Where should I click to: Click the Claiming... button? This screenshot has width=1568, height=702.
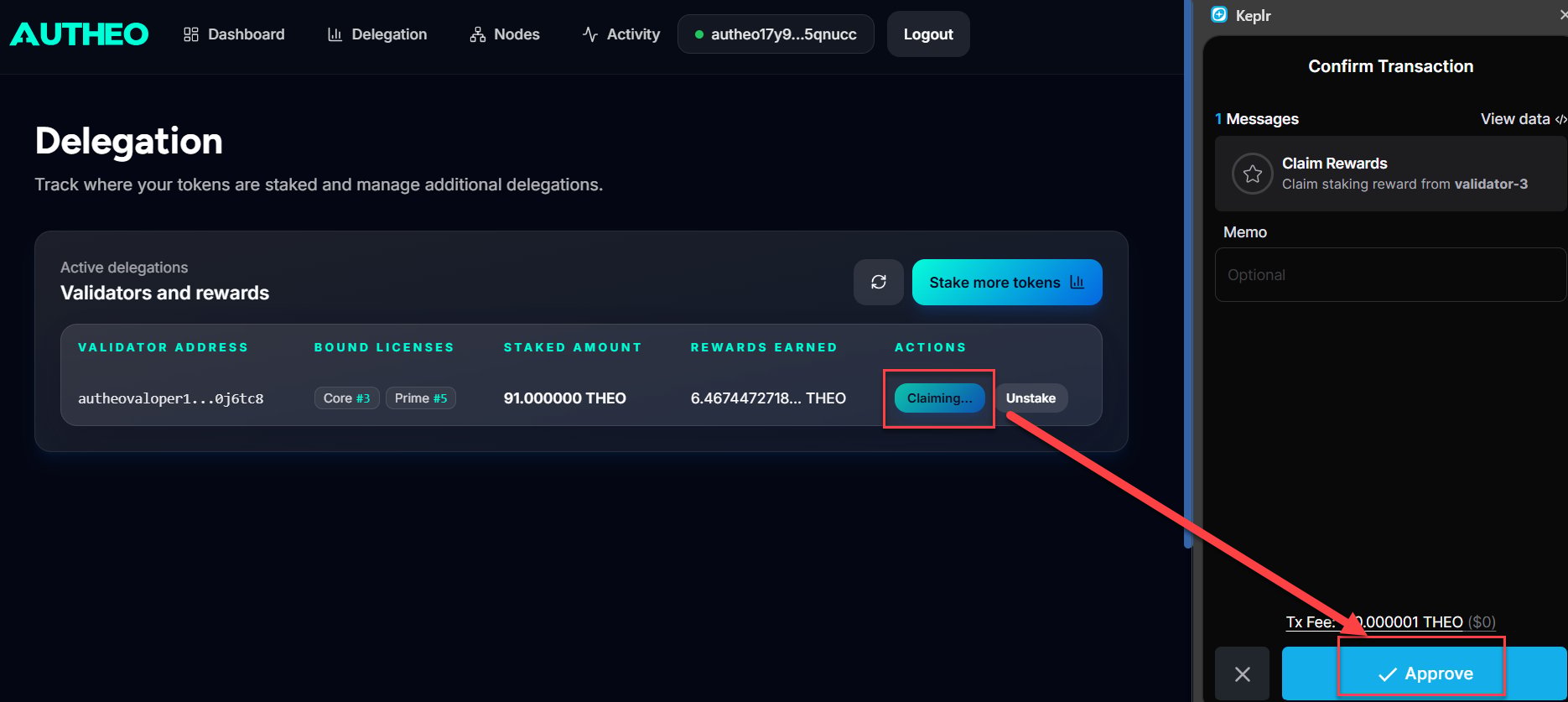(x=940, y=398)
